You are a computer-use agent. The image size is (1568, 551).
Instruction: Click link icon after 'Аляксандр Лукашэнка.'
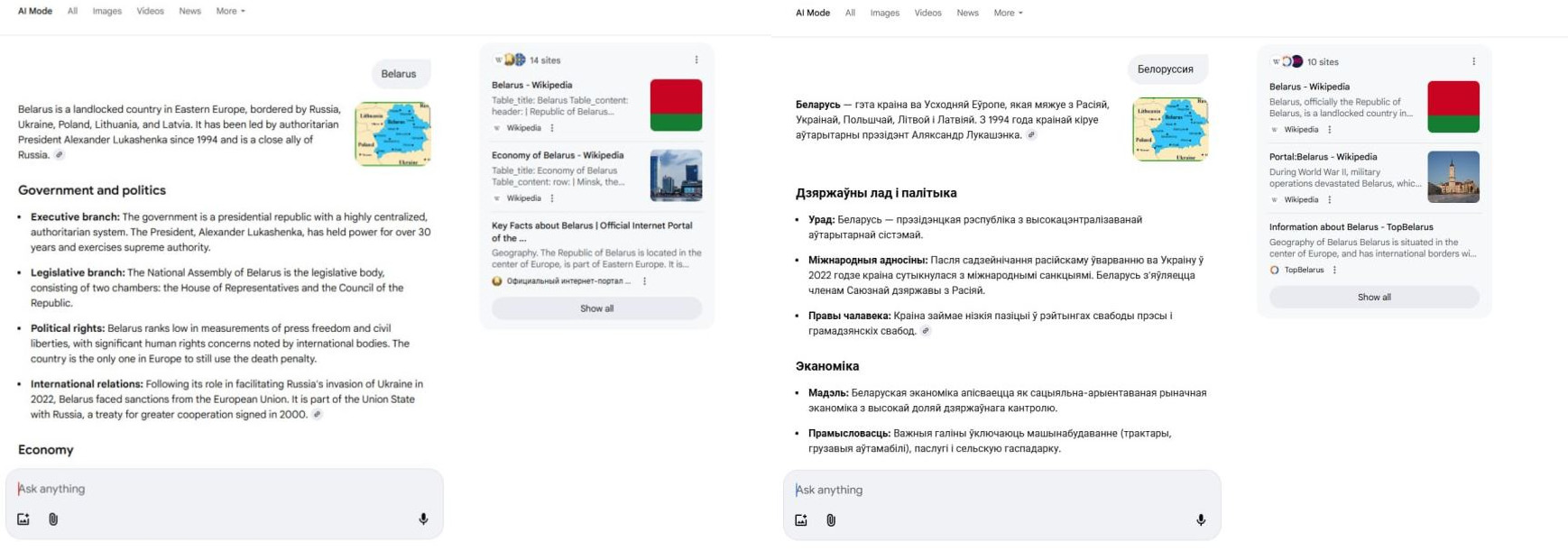[1031, 135]
